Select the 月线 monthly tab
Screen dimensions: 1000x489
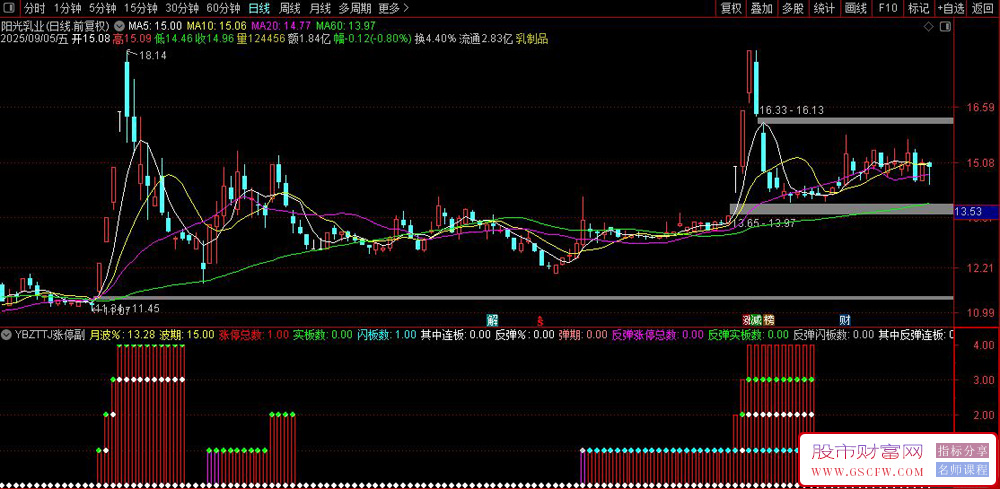coord(320,8)
